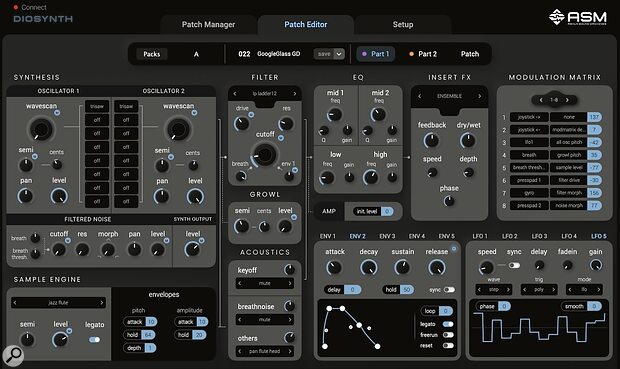The image size is (620, 369).
Task: Click the filter cutoff modulation indicator
Action: tap(281, 138)
